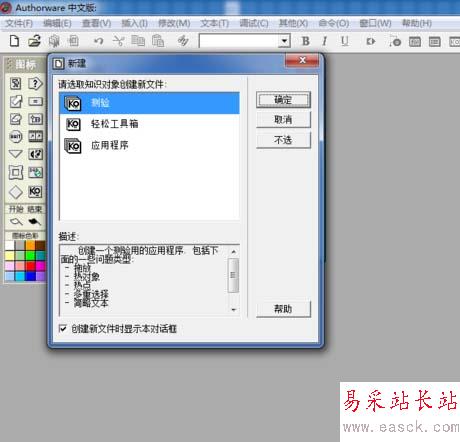Select the Decision diamond icon
This screenshot has width=460, height=442.
pos(15,192)
